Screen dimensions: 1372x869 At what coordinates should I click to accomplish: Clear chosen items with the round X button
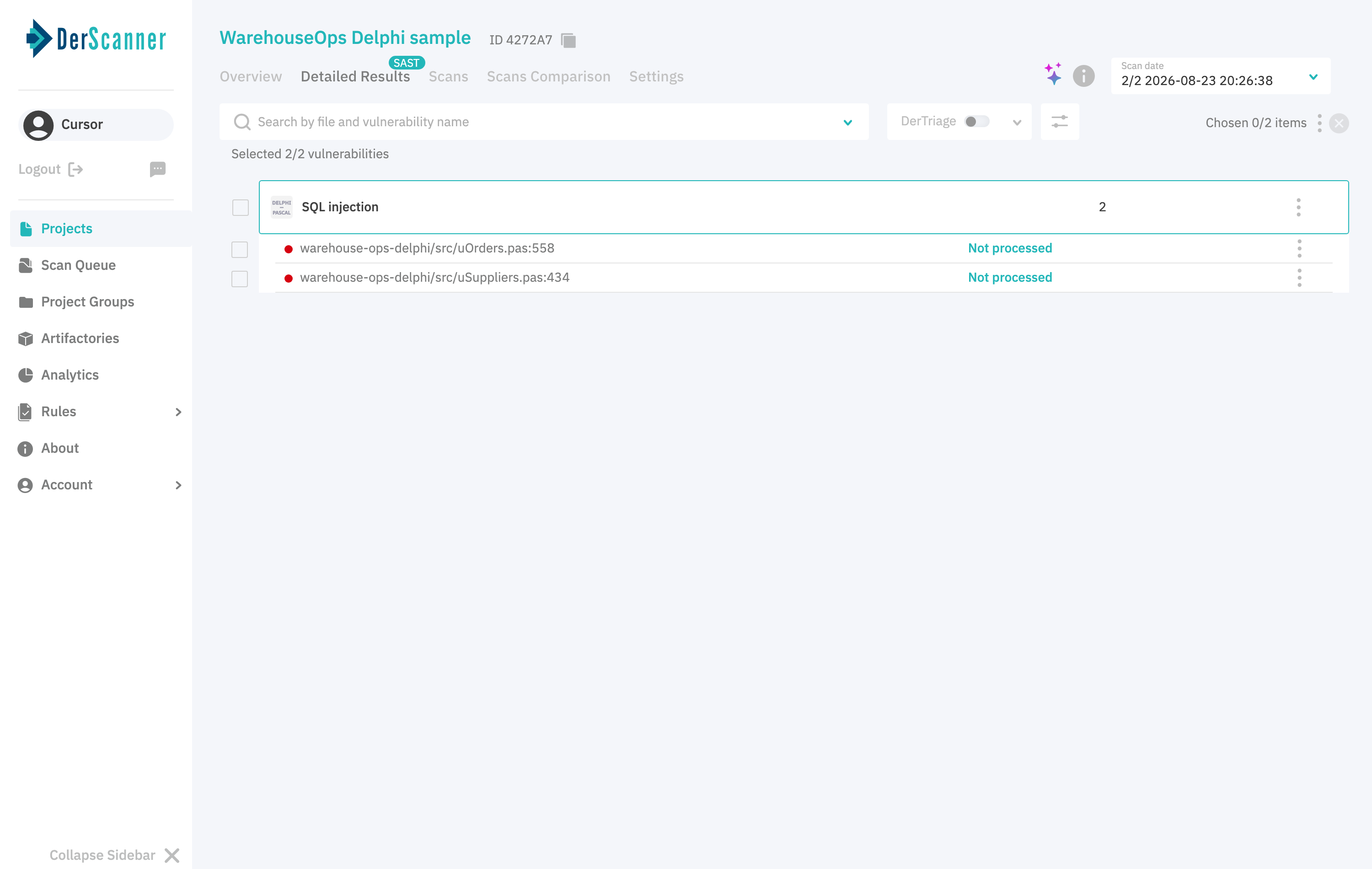click(x=1338, y=123)
